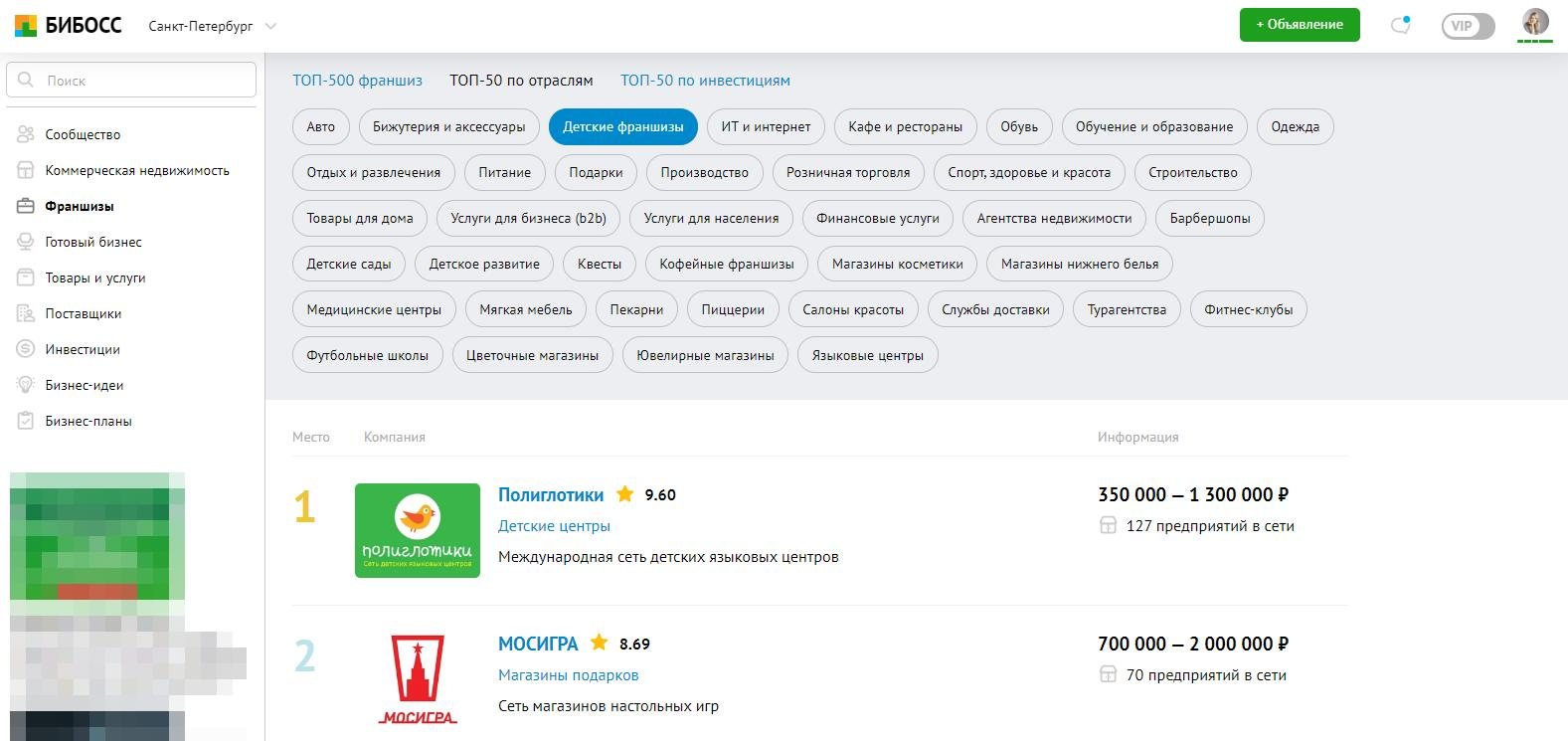
Task: Click the Товары и услуги sidebar icon
Action: 26,278
